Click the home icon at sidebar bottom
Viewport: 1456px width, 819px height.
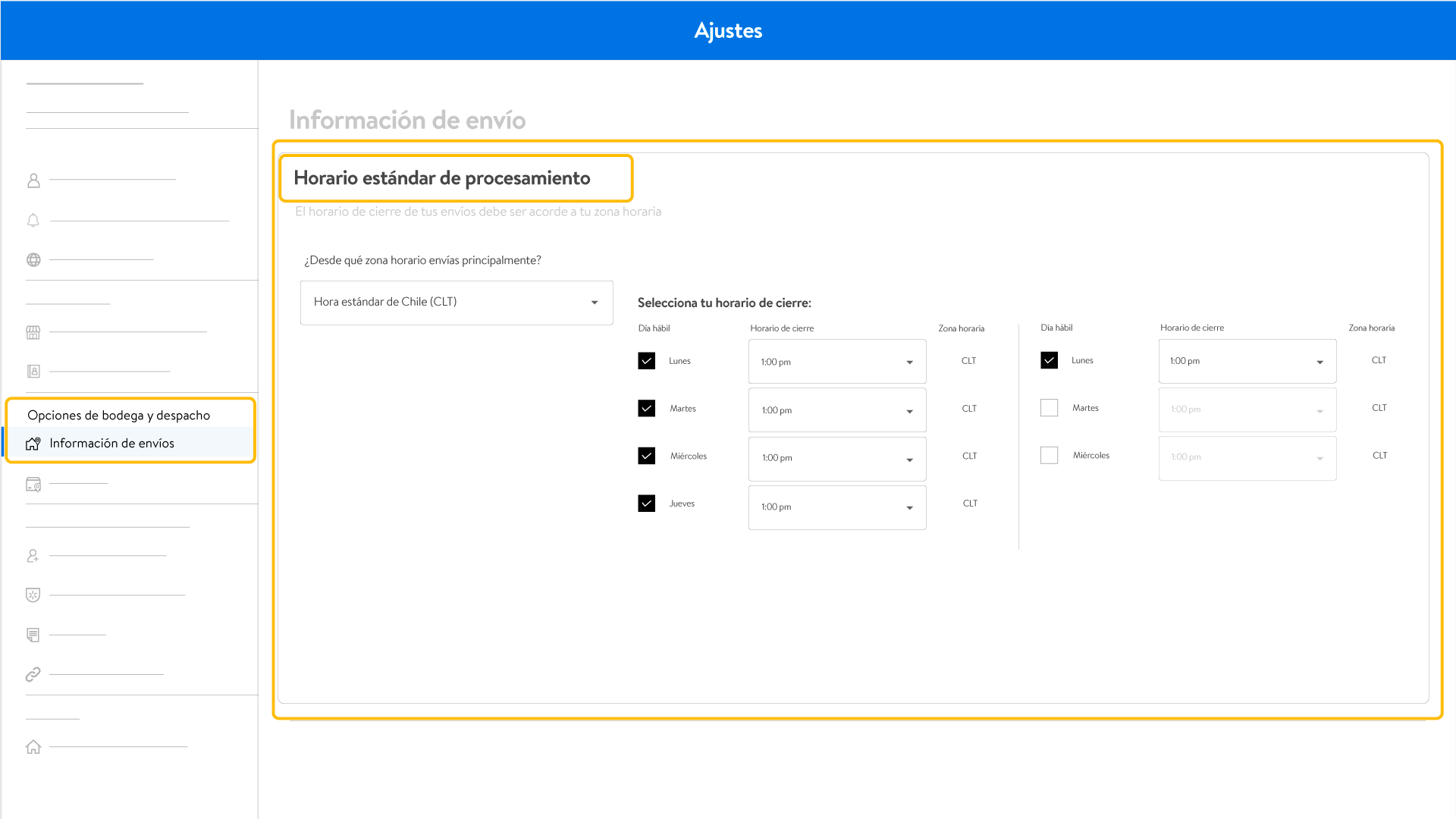[x=33, y=747]
